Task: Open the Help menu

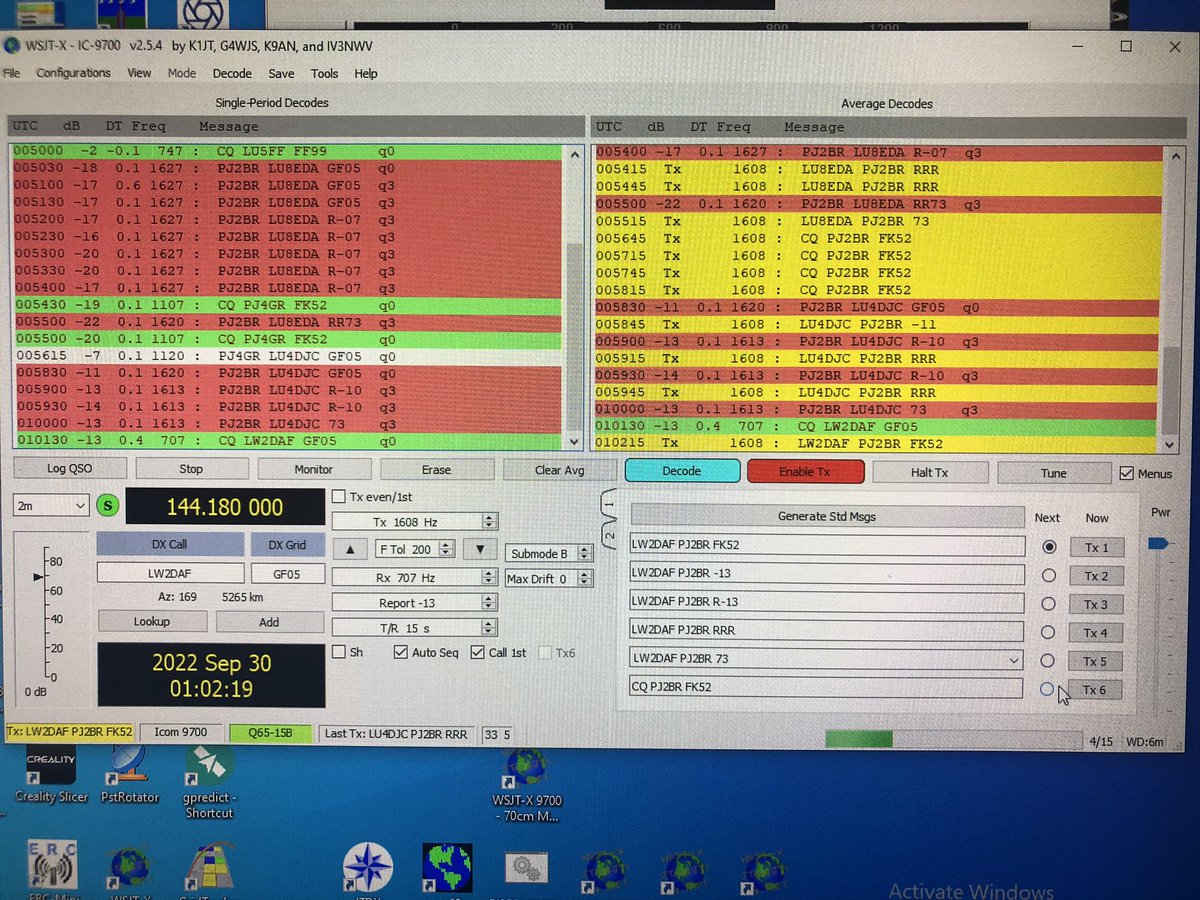Action: 366,73
